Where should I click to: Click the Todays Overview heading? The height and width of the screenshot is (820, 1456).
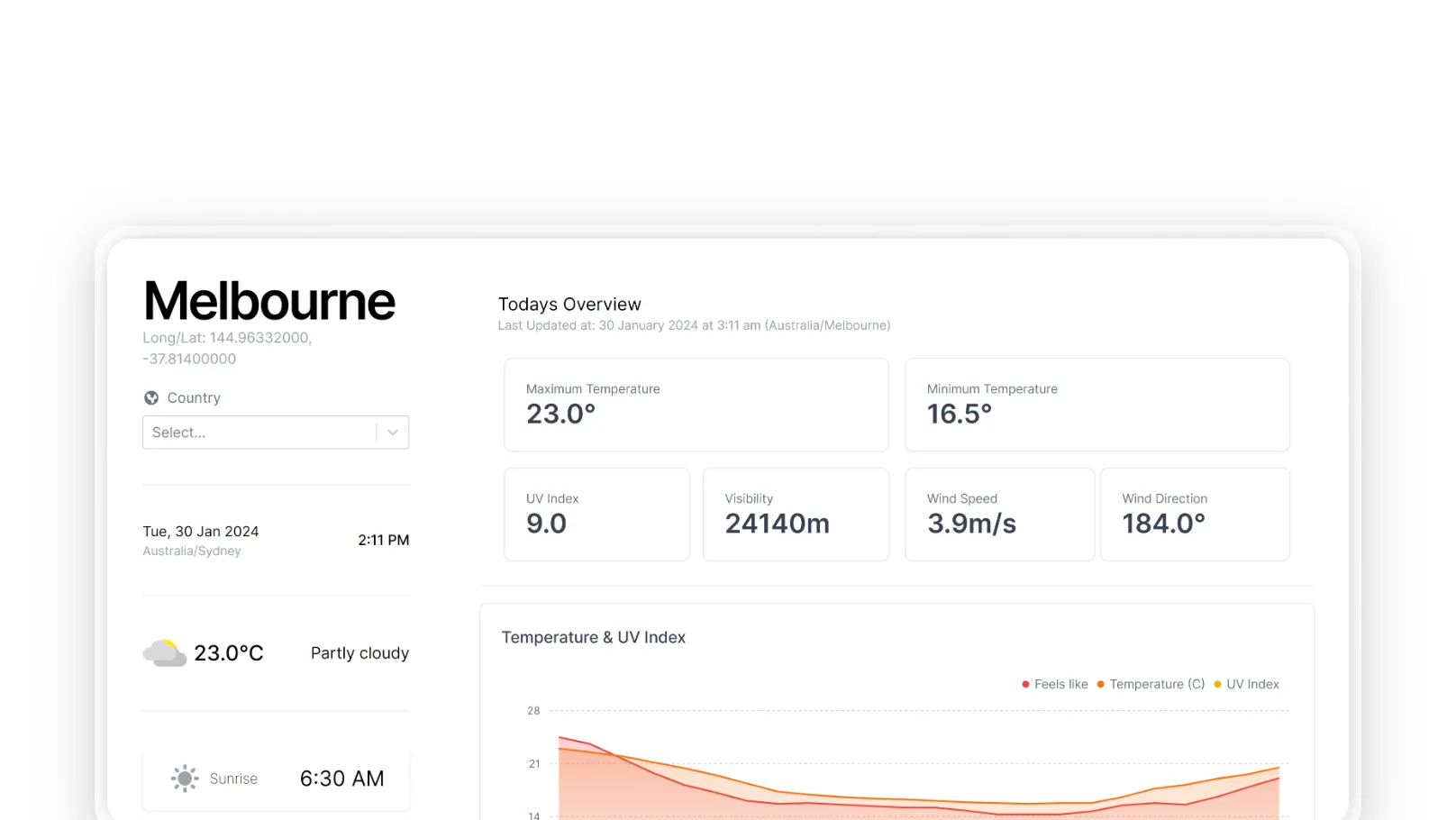[x=569, y=305]
